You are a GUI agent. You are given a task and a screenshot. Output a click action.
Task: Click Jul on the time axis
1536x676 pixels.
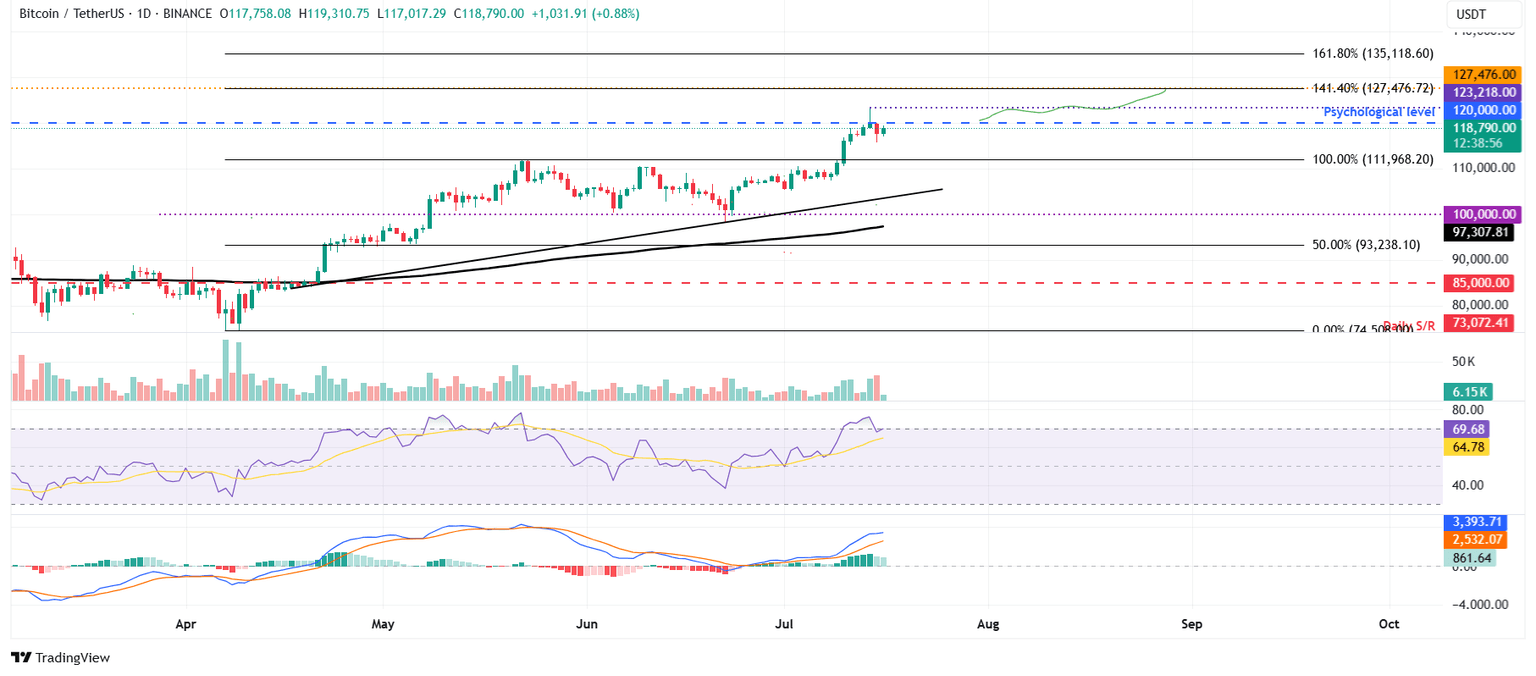tap(784, 624)
